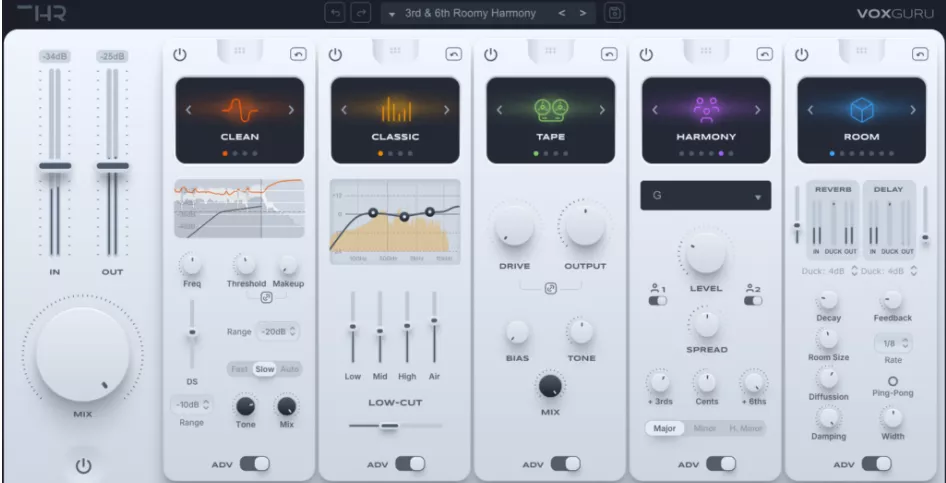Viewport: 946px width, 483px height.
Task: Click the Delay Duck 4dB stepper arrows
Action: click(914, 271)
